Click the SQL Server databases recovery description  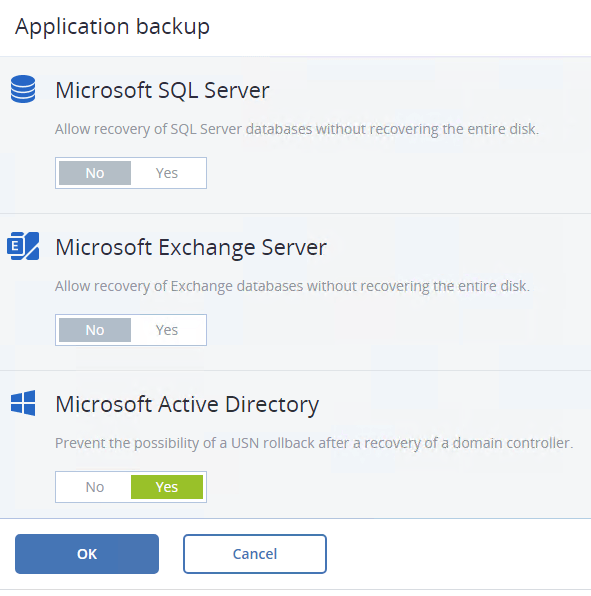[297, 129]
